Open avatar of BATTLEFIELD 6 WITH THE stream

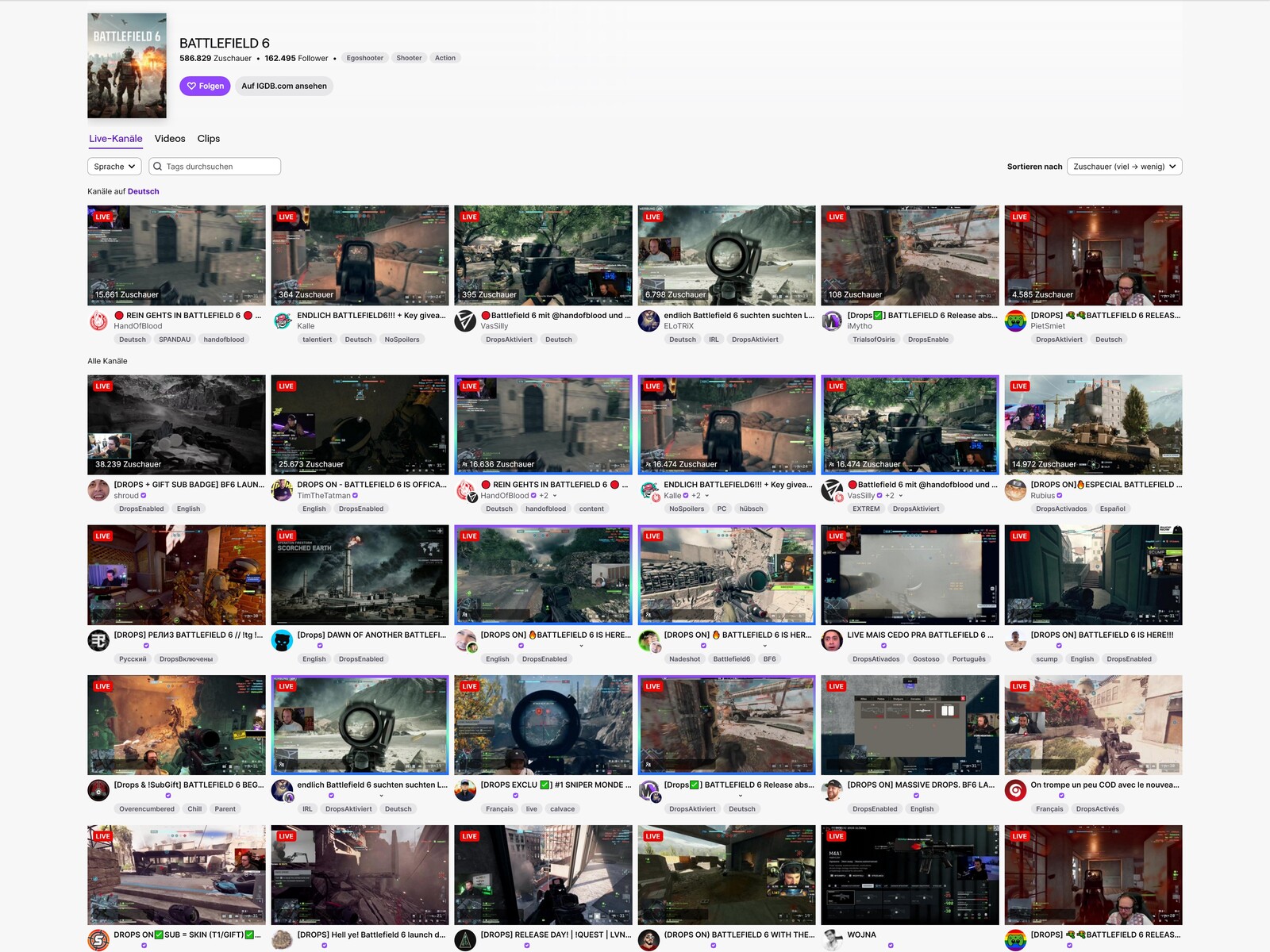point(648,940)
